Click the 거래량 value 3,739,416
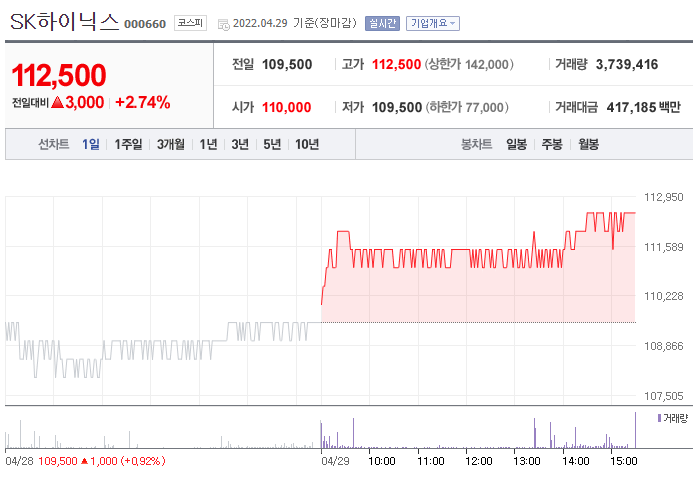This screenshot has height=482, width=693. pyautogui.click(x=627, y=65)
